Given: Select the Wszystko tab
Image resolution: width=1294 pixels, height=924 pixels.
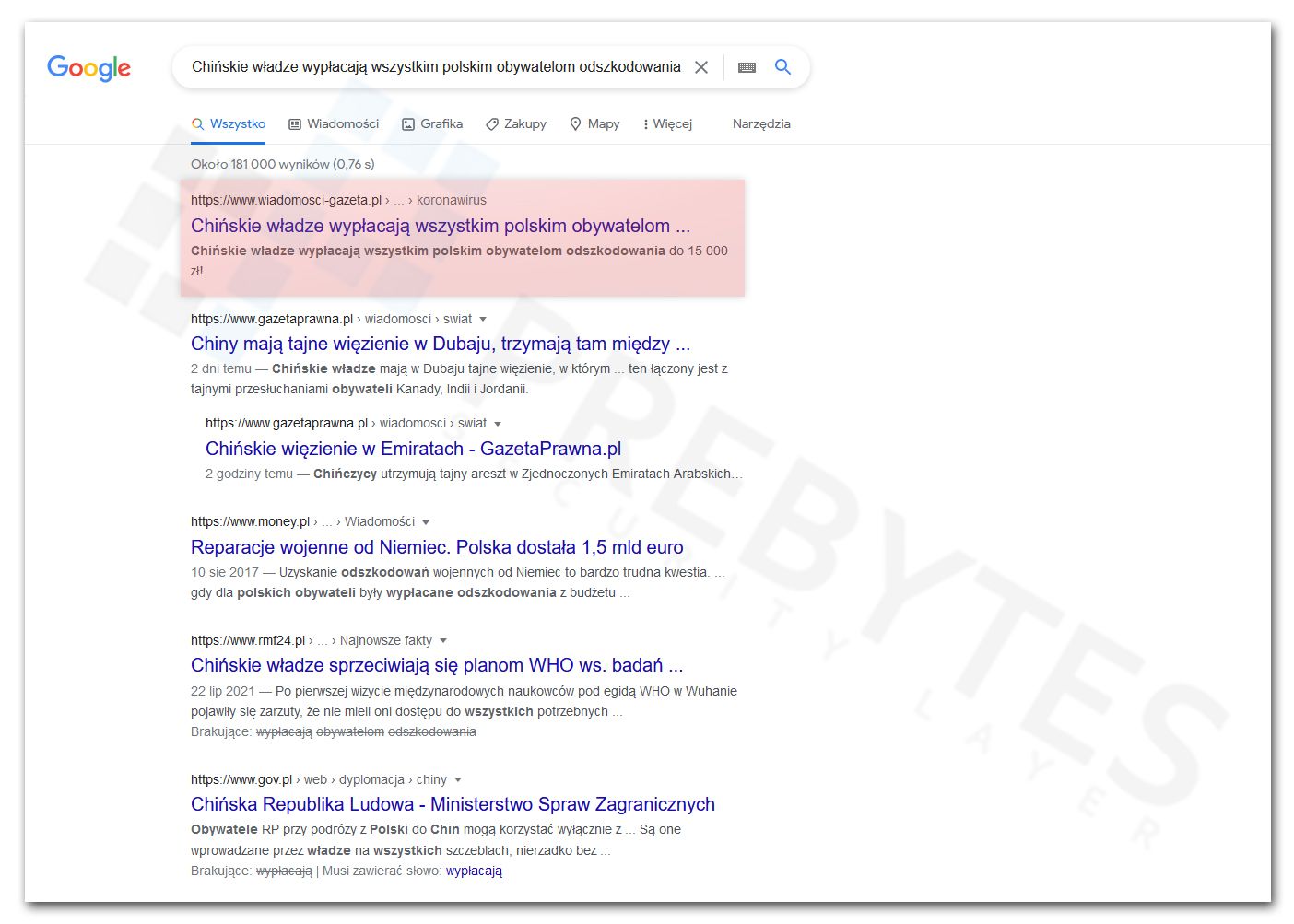Looking at the screenshot, I should coord(229,123).
